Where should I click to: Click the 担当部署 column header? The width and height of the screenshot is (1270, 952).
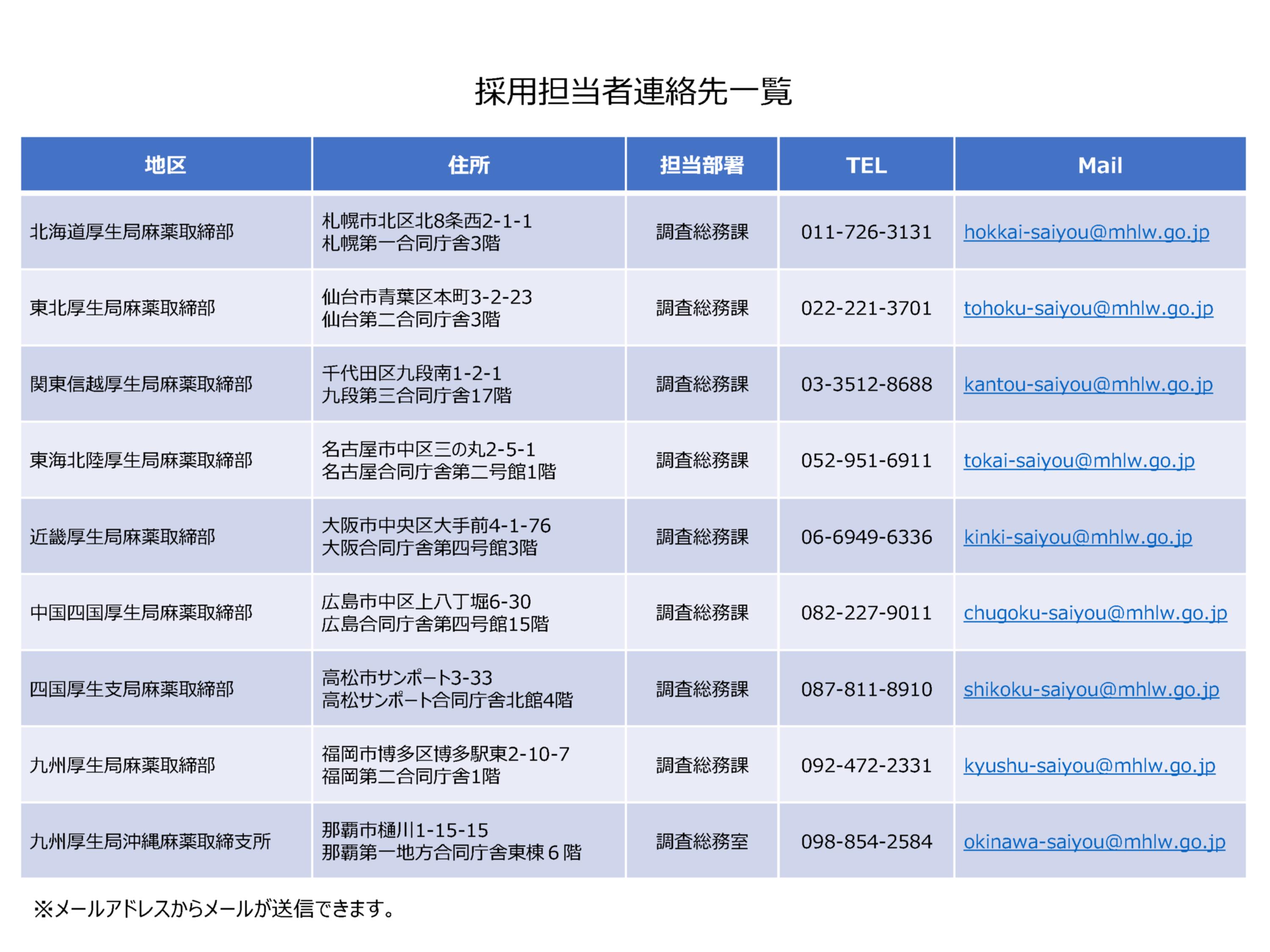tap(701, 165)
